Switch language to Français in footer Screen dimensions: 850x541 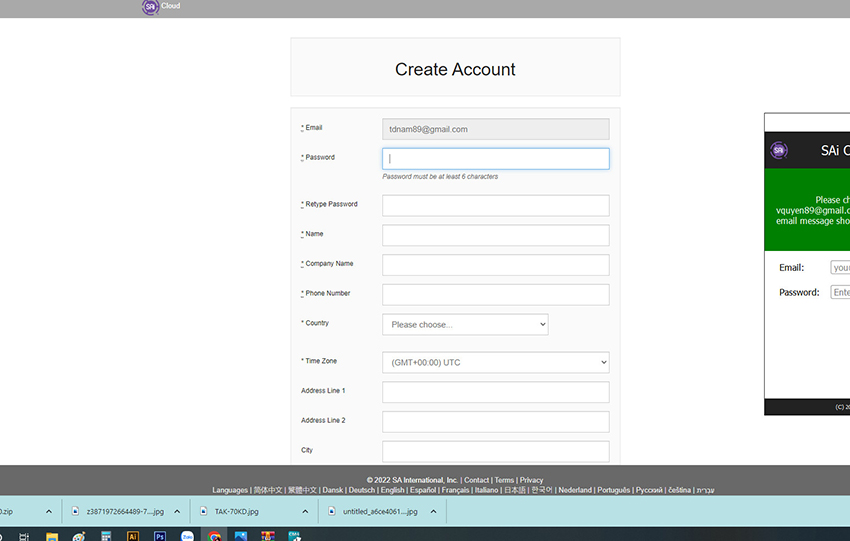(455, 490)
